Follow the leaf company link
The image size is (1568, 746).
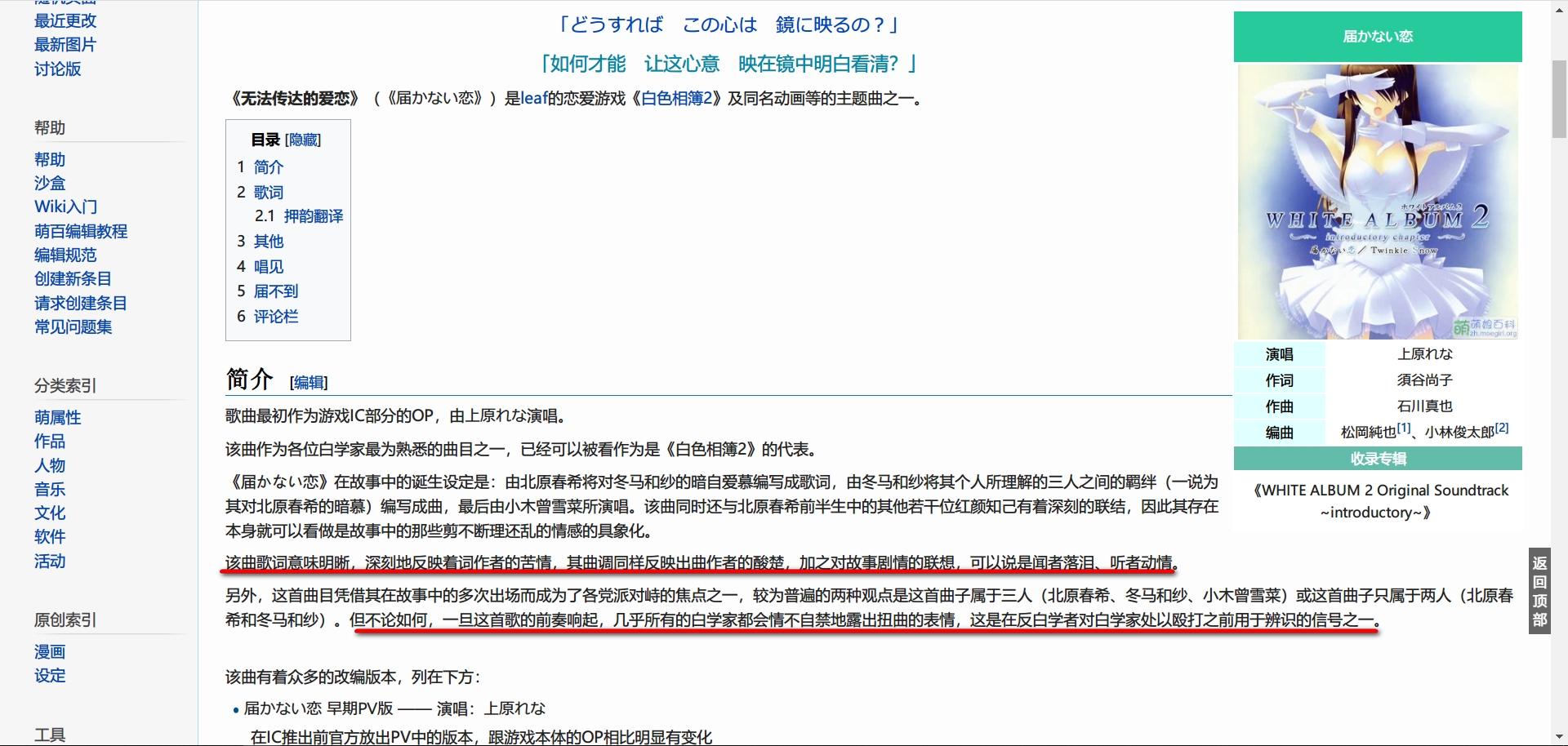pos(533,99)
